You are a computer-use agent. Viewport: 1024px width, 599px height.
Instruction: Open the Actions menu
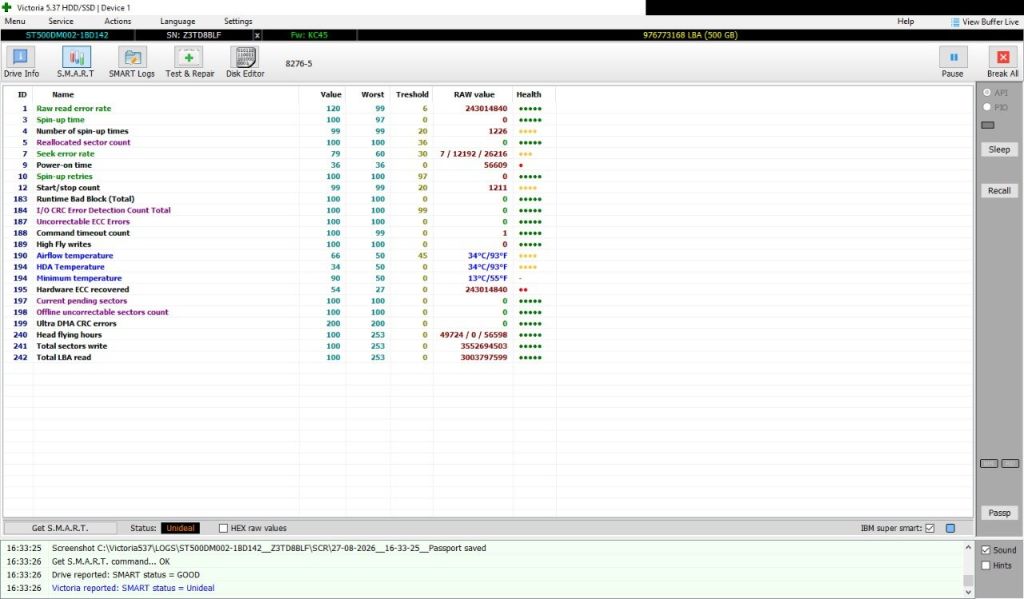(118, 22)
